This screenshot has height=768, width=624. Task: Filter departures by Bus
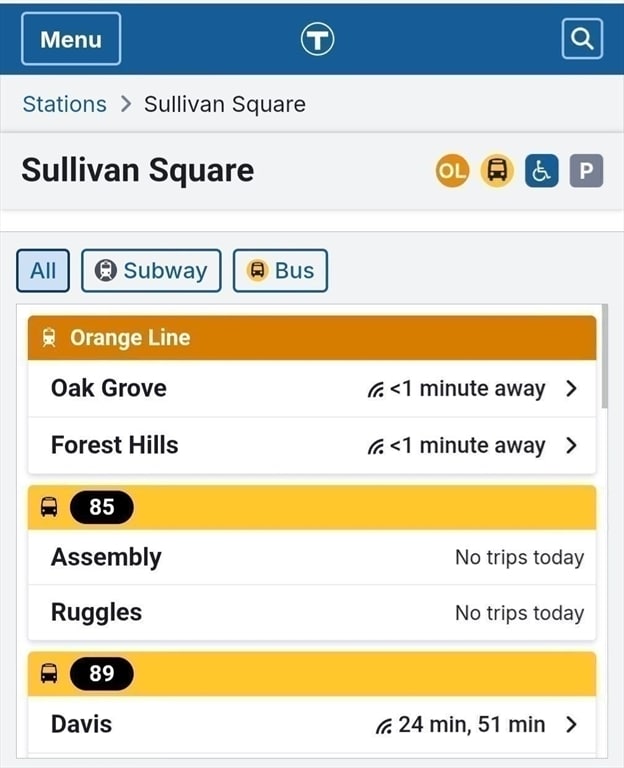click(280, 271)
